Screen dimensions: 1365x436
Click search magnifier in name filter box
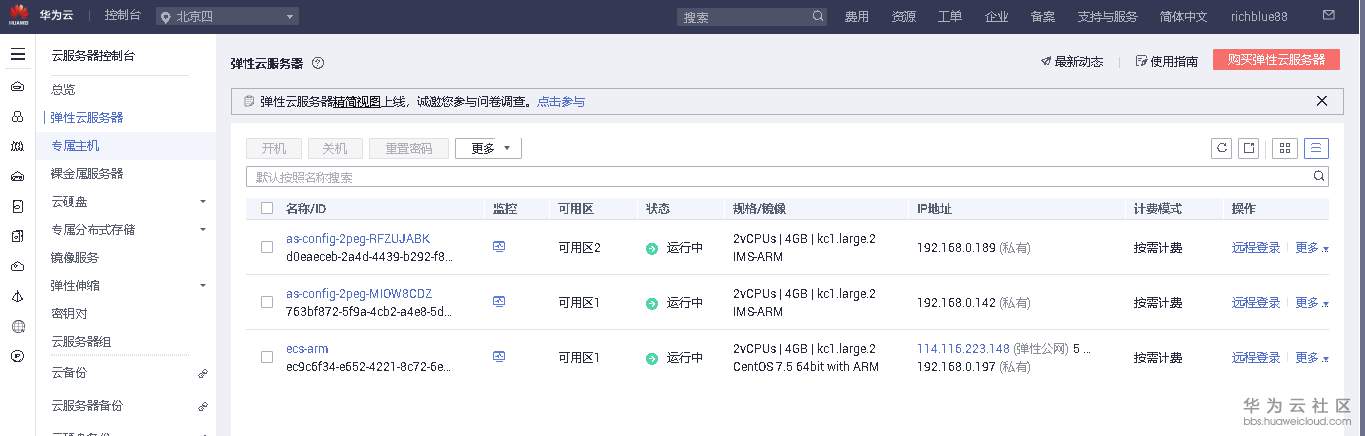(1319, 176)
